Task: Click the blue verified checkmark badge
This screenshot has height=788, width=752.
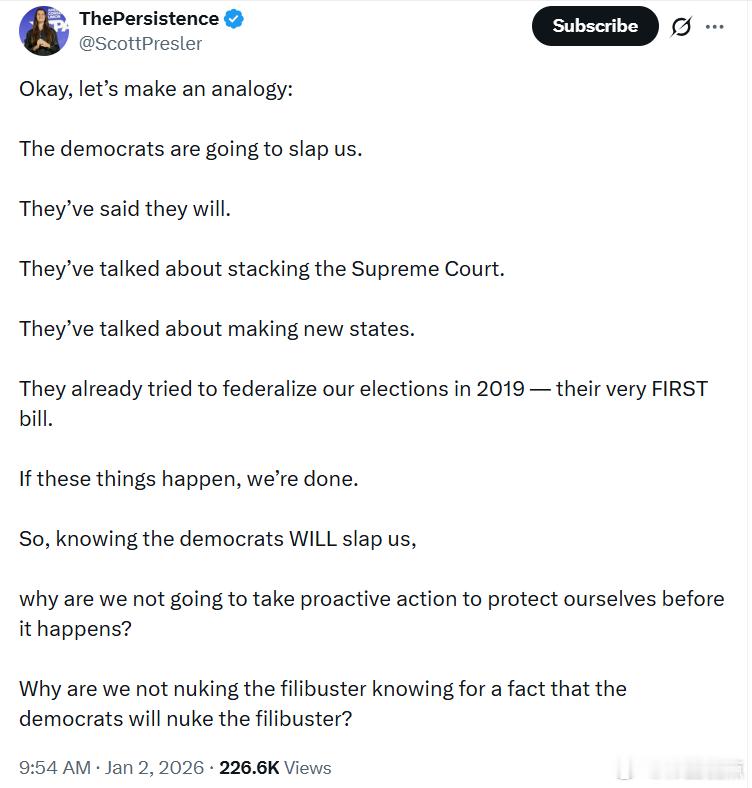Action: tap(234, 19)
